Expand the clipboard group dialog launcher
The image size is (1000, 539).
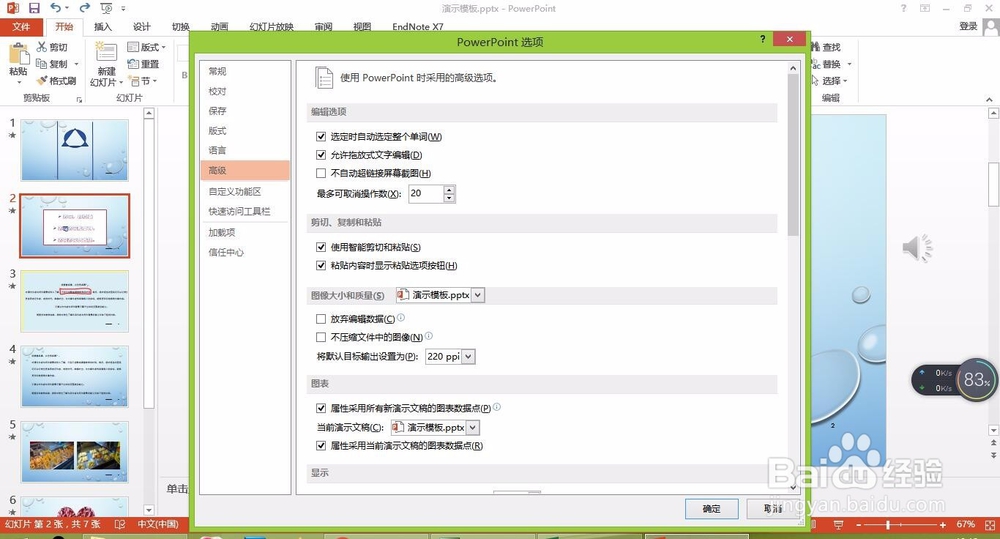[79, 100]
